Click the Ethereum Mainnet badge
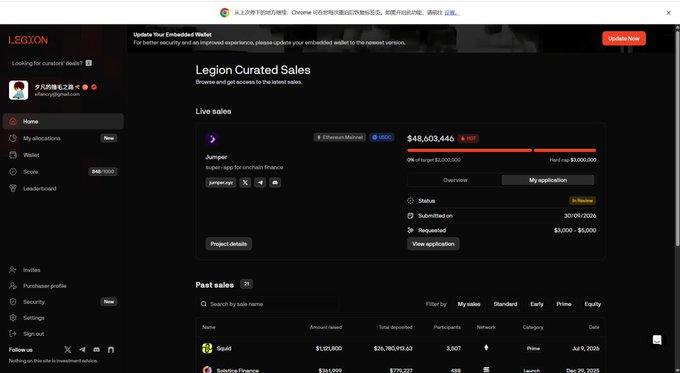Viewport: 680px width, 373px height. click(x=340, y=137)
